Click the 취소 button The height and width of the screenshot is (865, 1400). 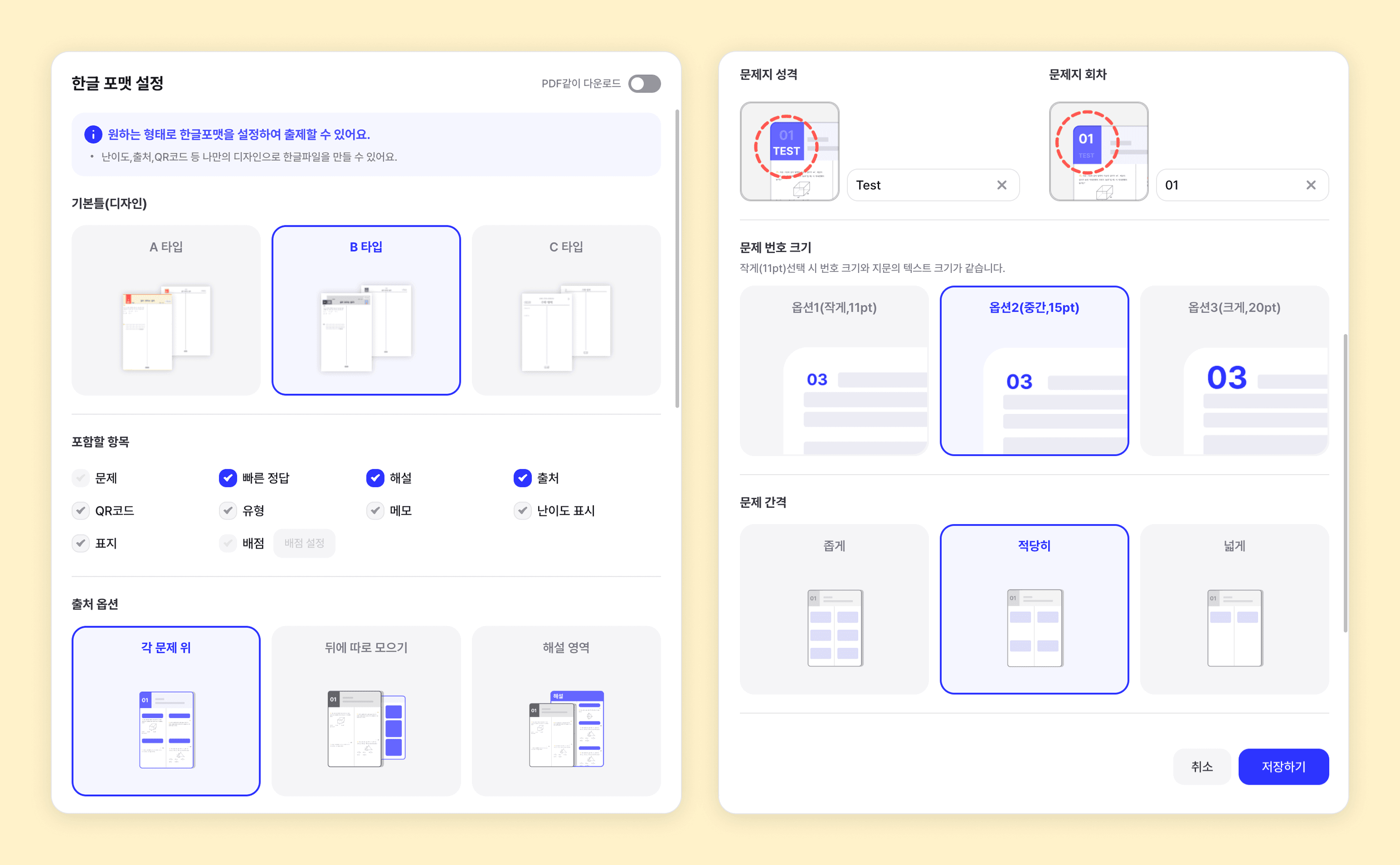point(1201,767)
